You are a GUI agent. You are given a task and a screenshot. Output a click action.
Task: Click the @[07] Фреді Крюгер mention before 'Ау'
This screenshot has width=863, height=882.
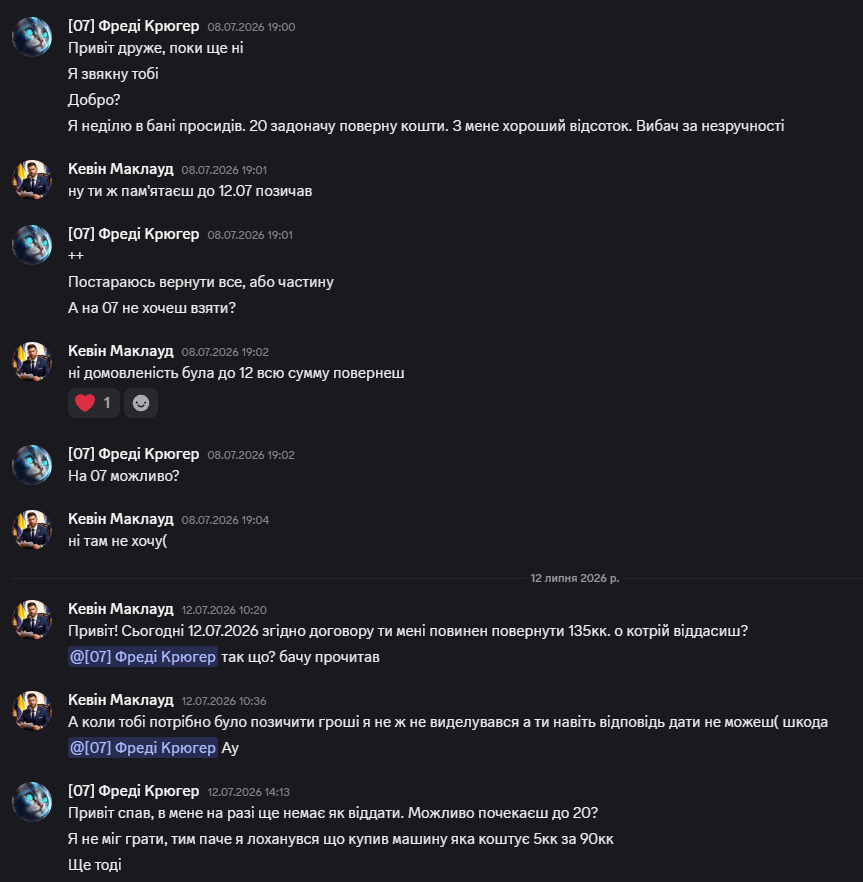[143, 748]
